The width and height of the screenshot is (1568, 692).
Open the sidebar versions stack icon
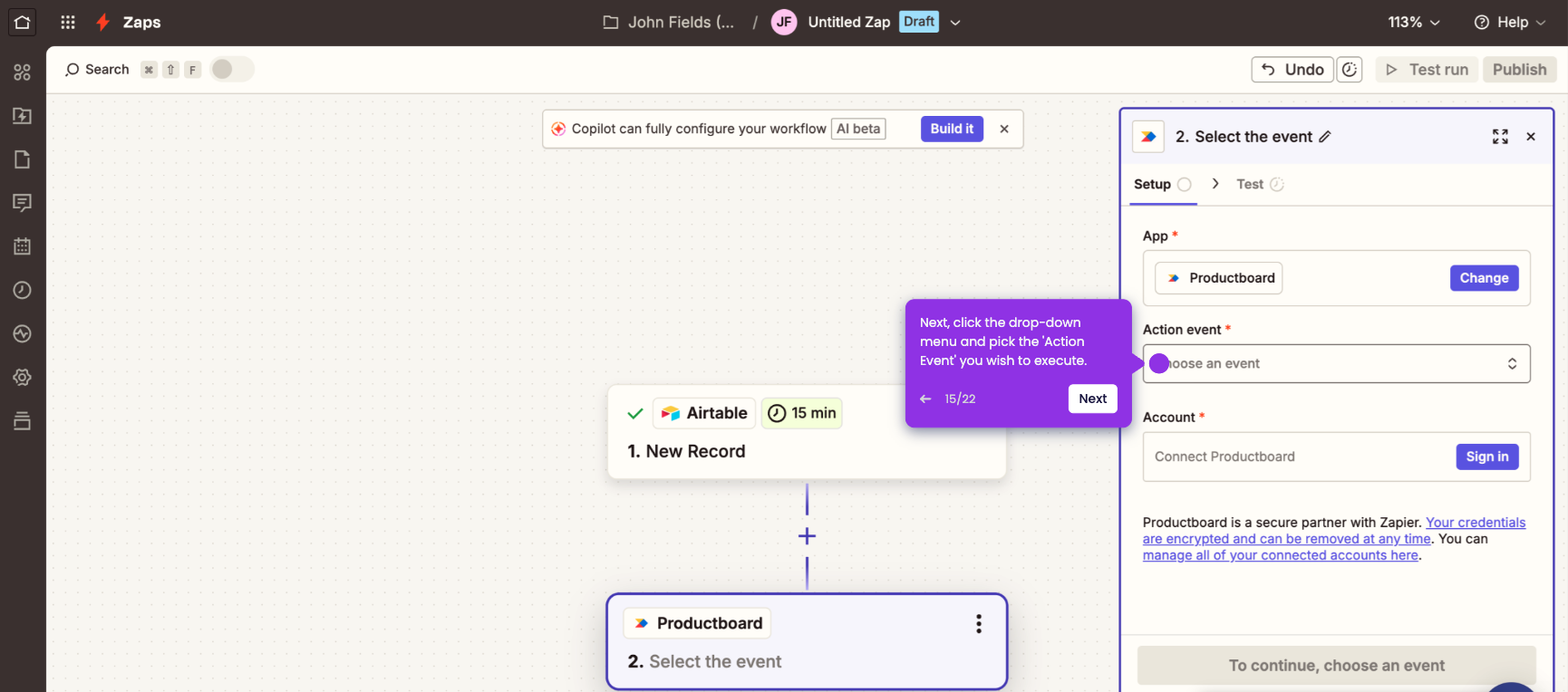point(23,420)
